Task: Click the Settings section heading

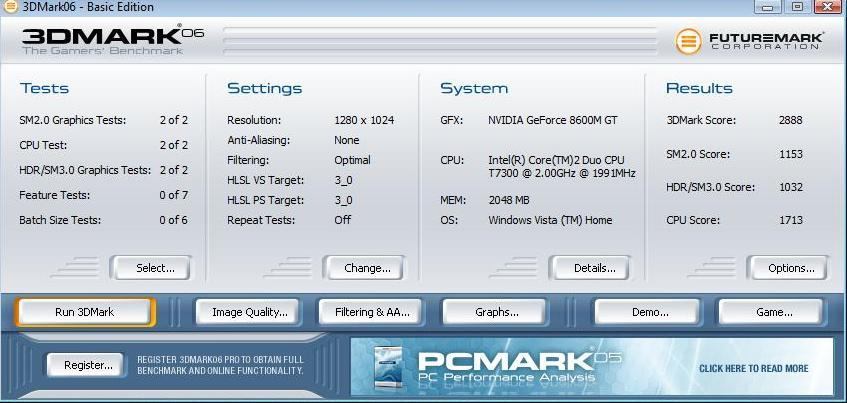Action: [265, 88]
